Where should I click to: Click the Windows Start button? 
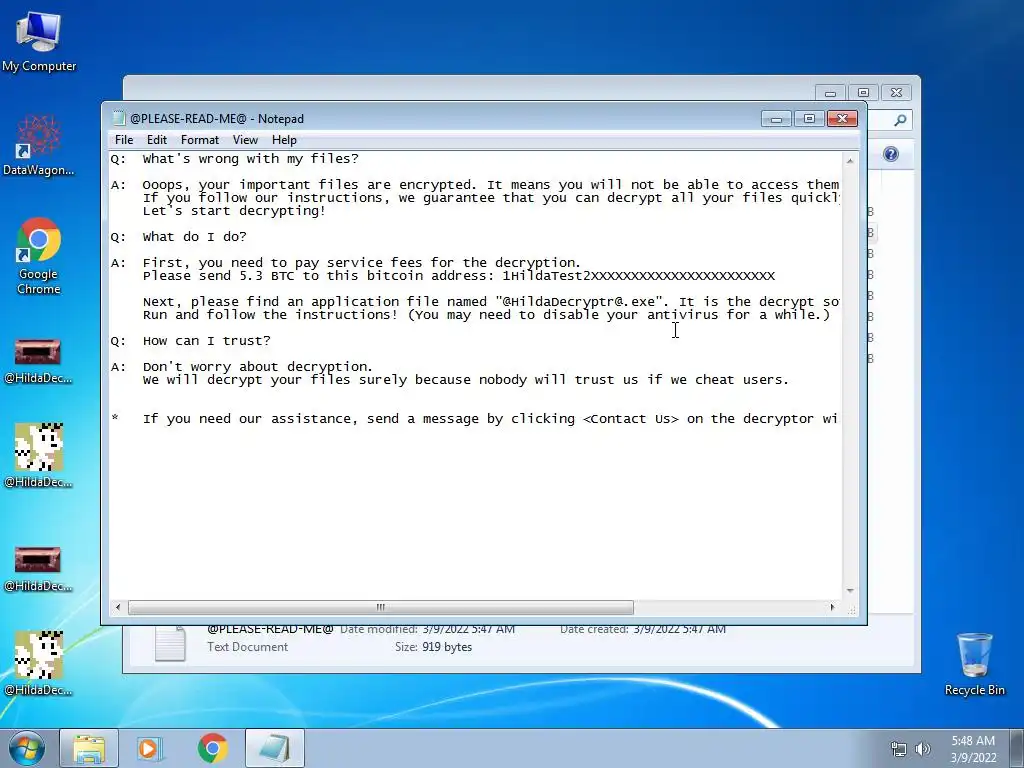pos(26,748)
